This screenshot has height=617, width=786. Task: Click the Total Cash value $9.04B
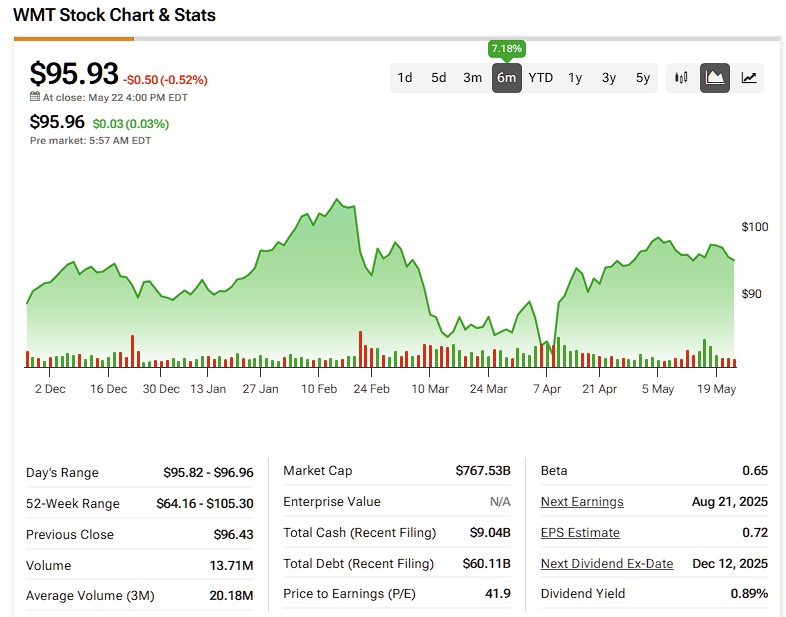[x=490, y=532]
